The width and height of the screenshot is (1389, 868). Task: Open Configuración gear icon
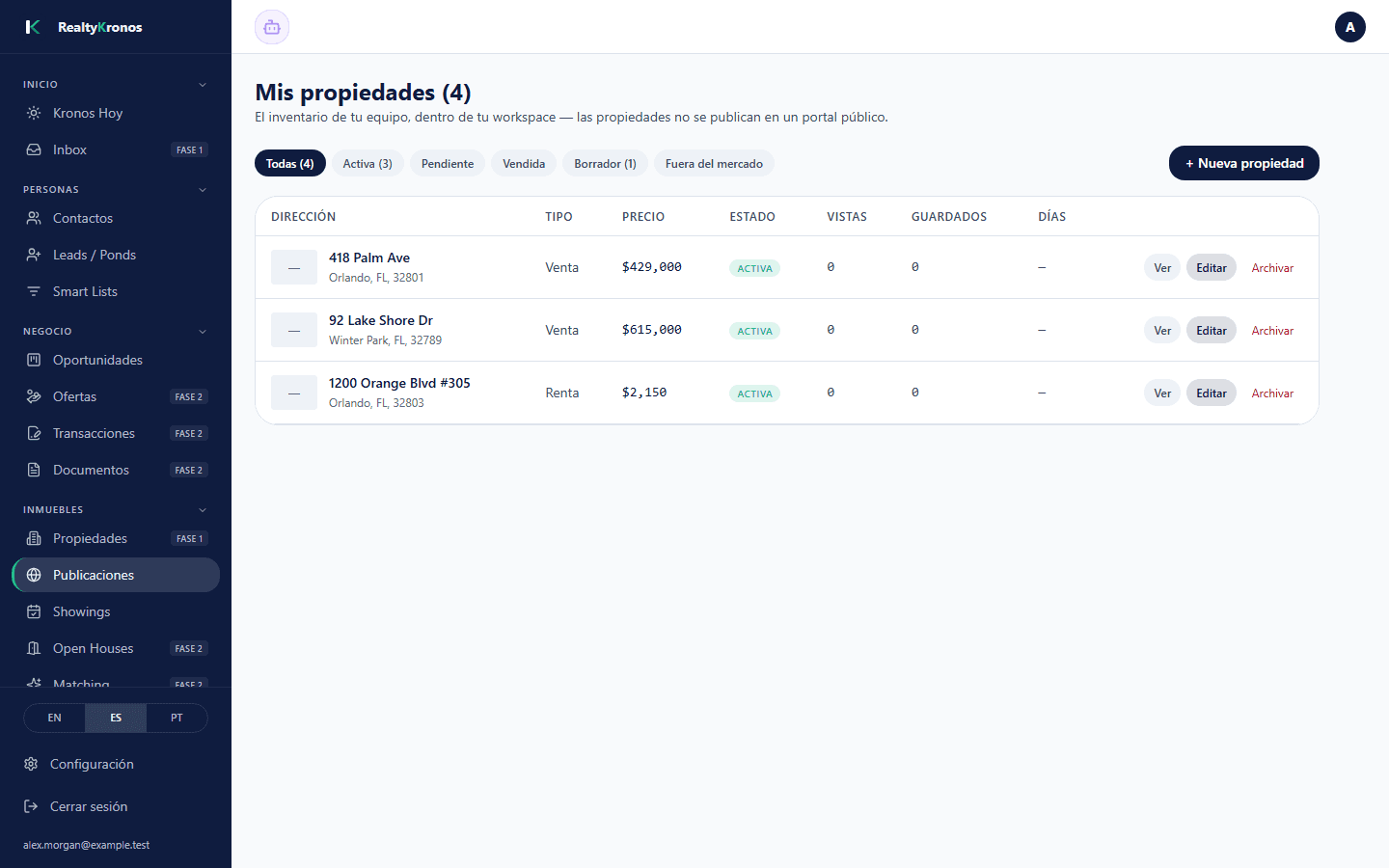point(31,764)
